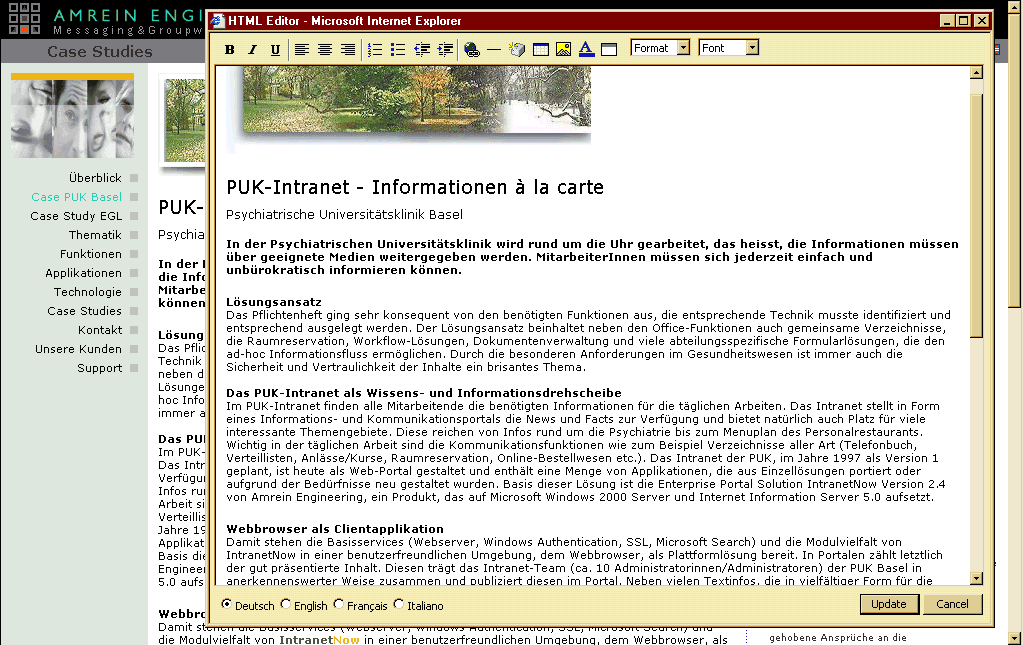Click Psychiatrische Universitätsklinik Basel subtitle in editor
Image resolution: width=1023 pixels, height=645 pixels.
(344, 215)
